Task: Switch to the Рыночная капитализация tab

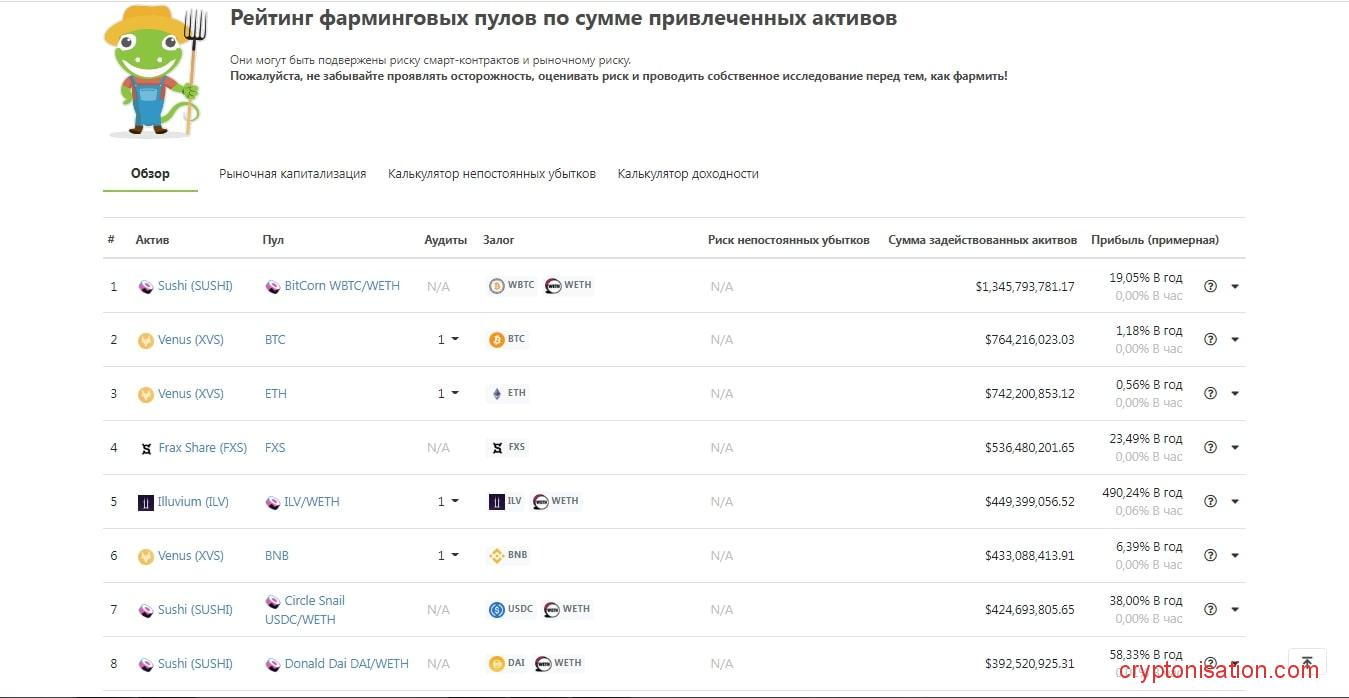Action: pos(292,174)
